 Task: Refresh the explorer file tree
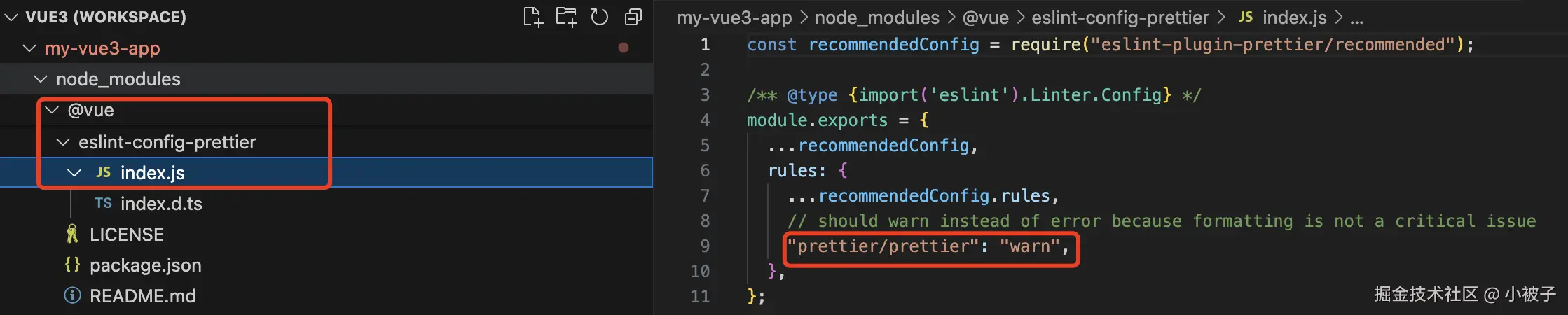coord(600,17)
